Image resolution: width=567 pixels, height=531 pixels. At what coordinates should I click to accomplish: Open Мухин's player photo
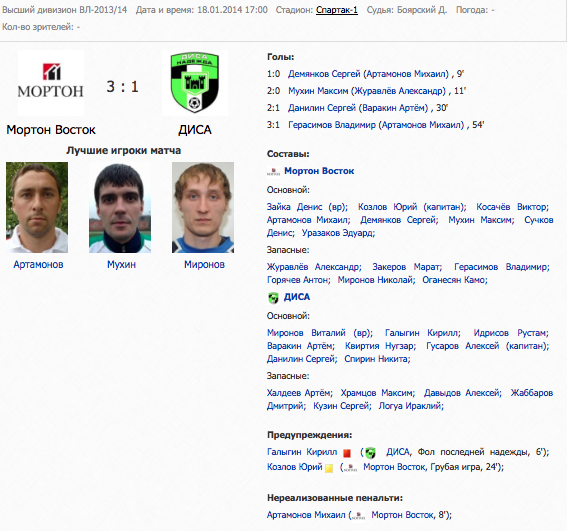pyautogui.click(x=120, y=207)
